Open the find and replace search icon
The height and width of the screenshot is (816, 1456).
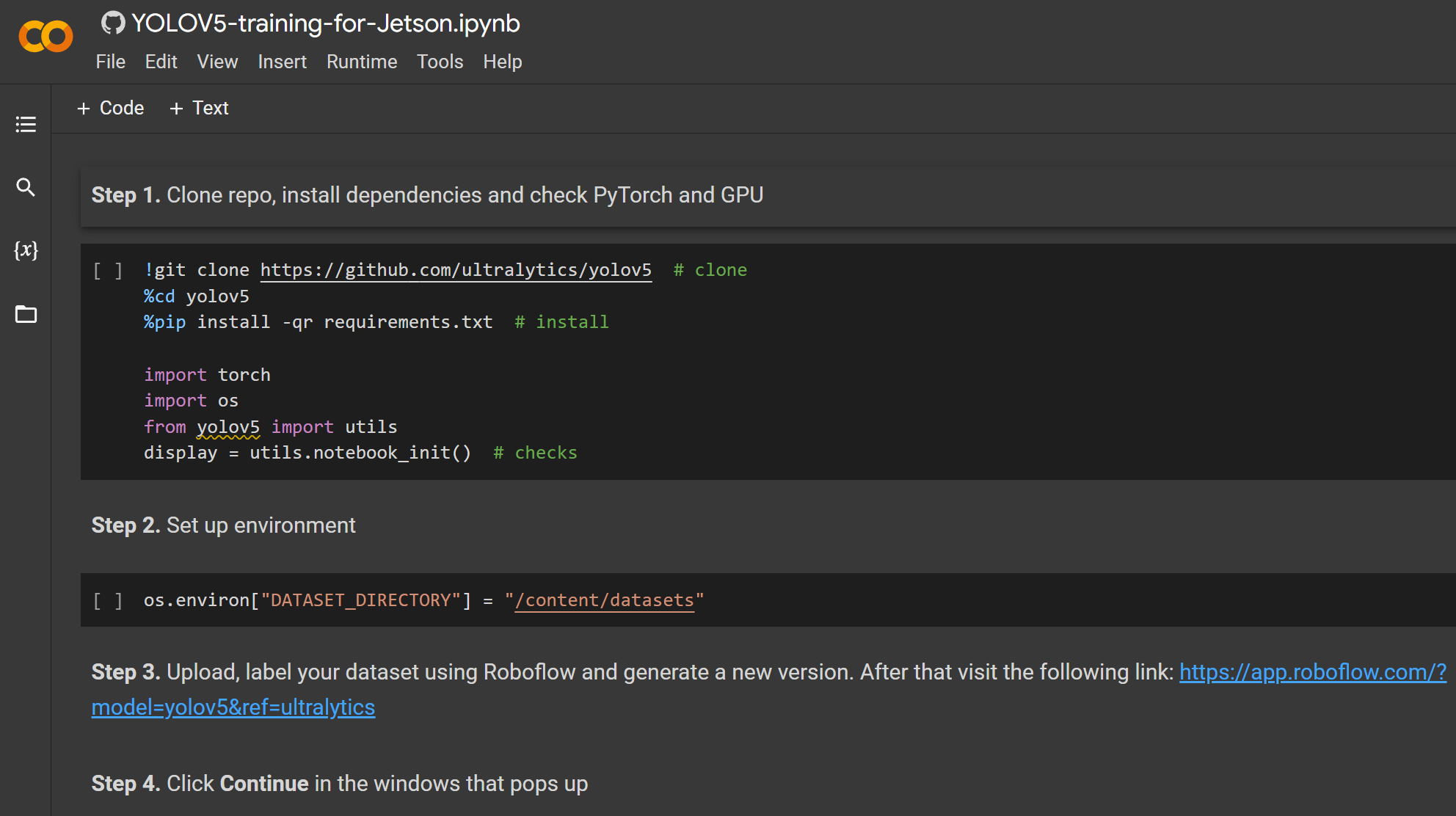pos(26,187)
